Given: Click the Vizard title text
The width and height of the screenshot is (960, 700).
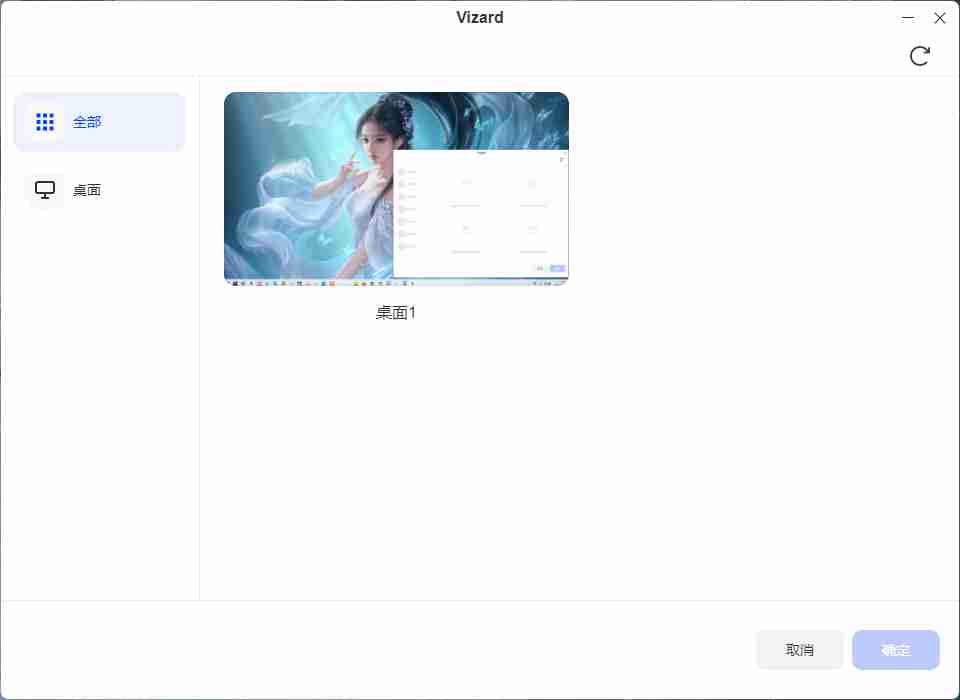Looking at the screenshot, I should (x=480, y=17).
